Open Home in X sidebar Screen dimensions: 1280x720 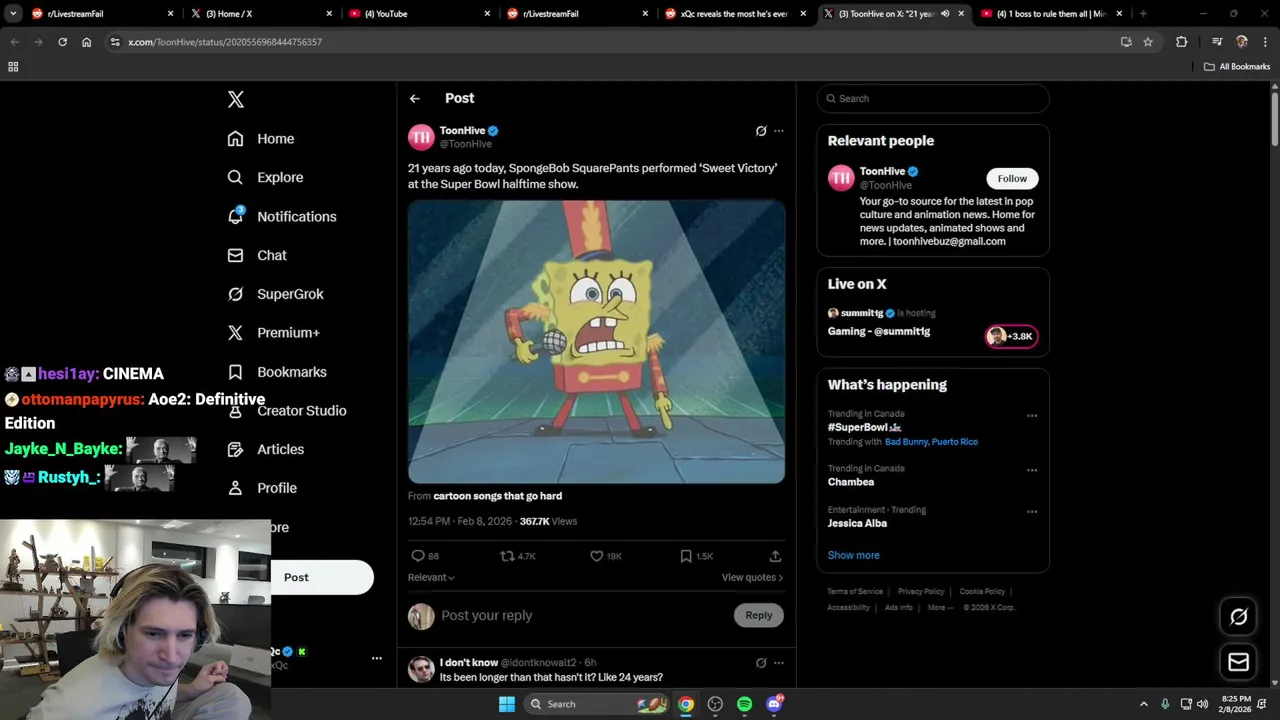click(260, 139)
